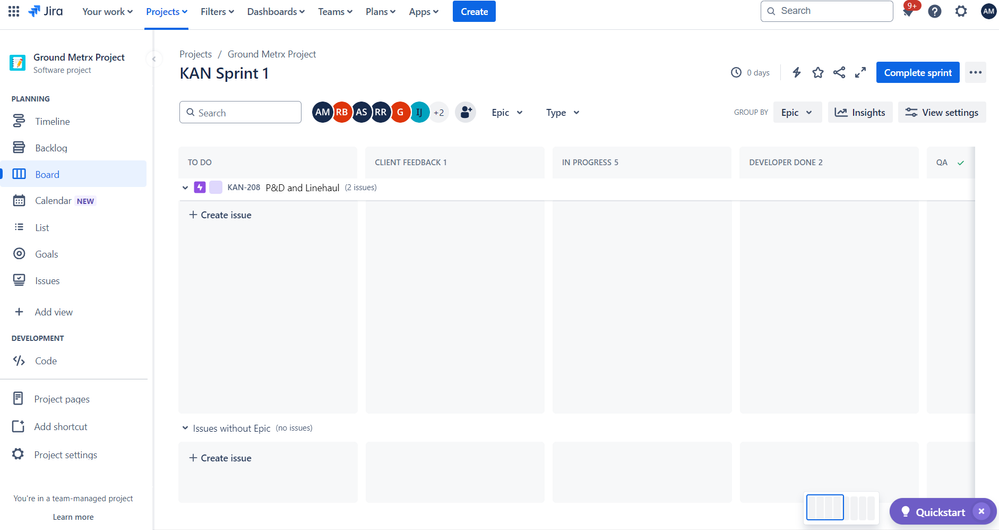This screenshot has width=999, height=530.
Task: Open the Dashboards menu
Action: [276, 11]
